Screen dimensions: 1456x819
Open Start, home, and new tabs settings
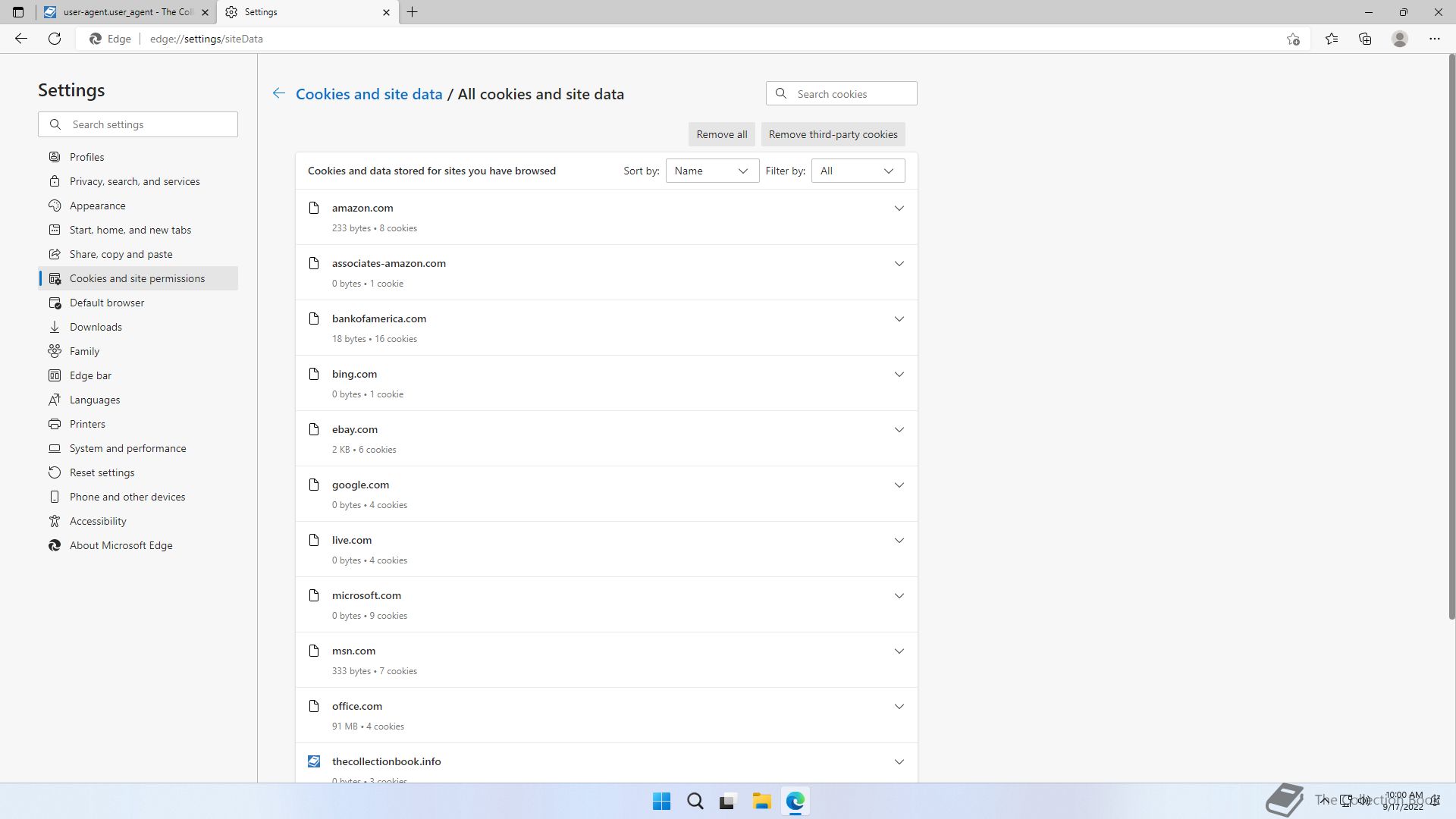138,230
